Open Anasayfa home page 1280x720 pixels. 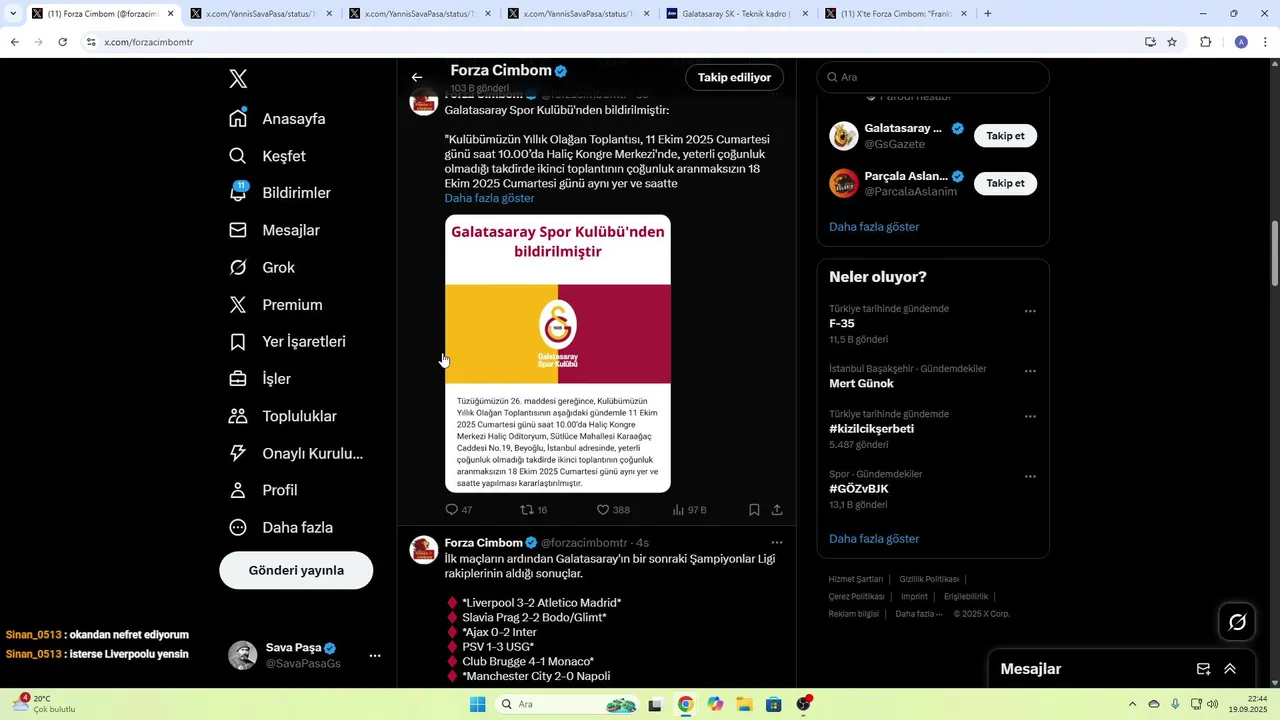278,118
